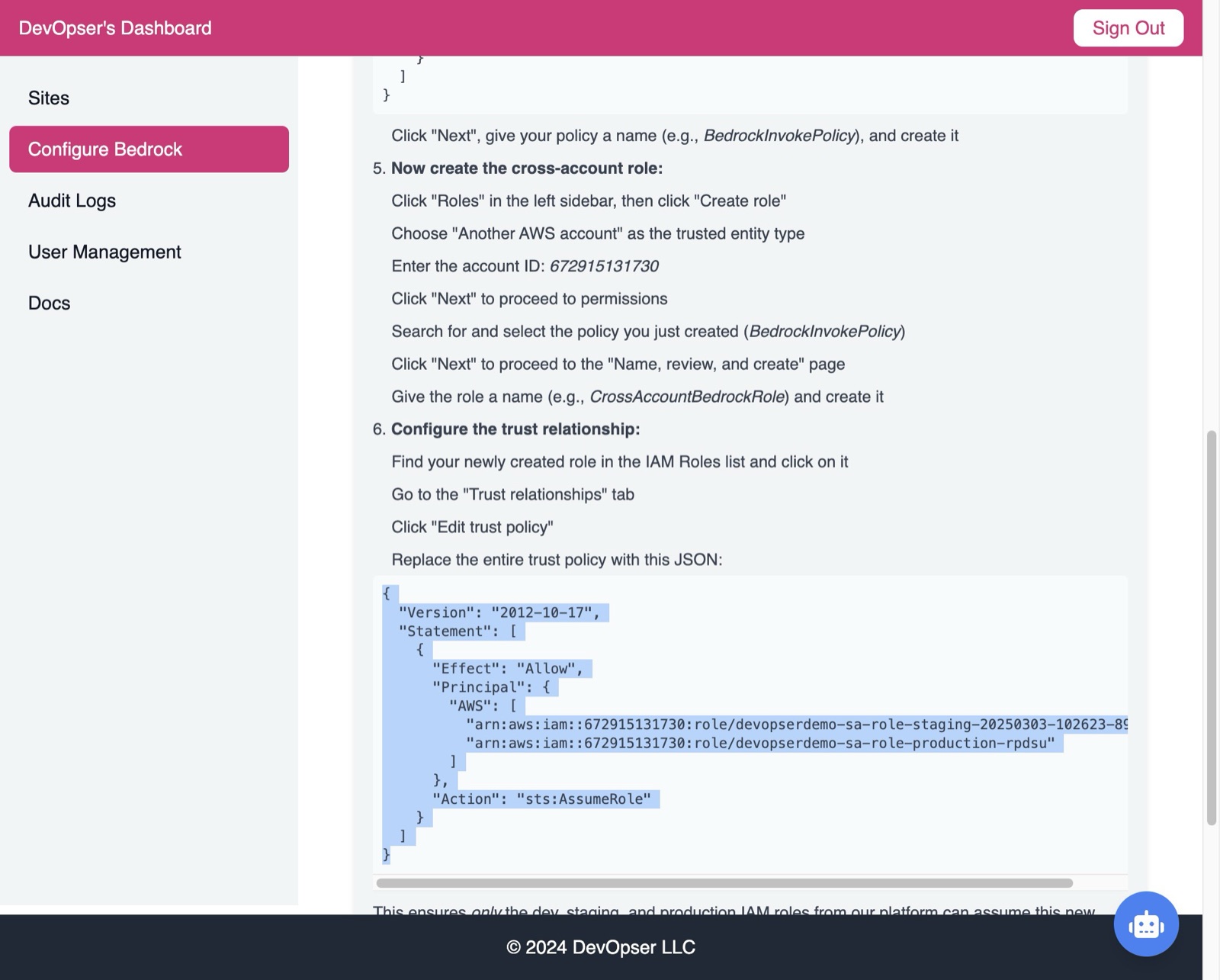Click the page vertical scrollbar thumb
Image resolution: width=1220 pixels, height=980 pixels.
1211,628
